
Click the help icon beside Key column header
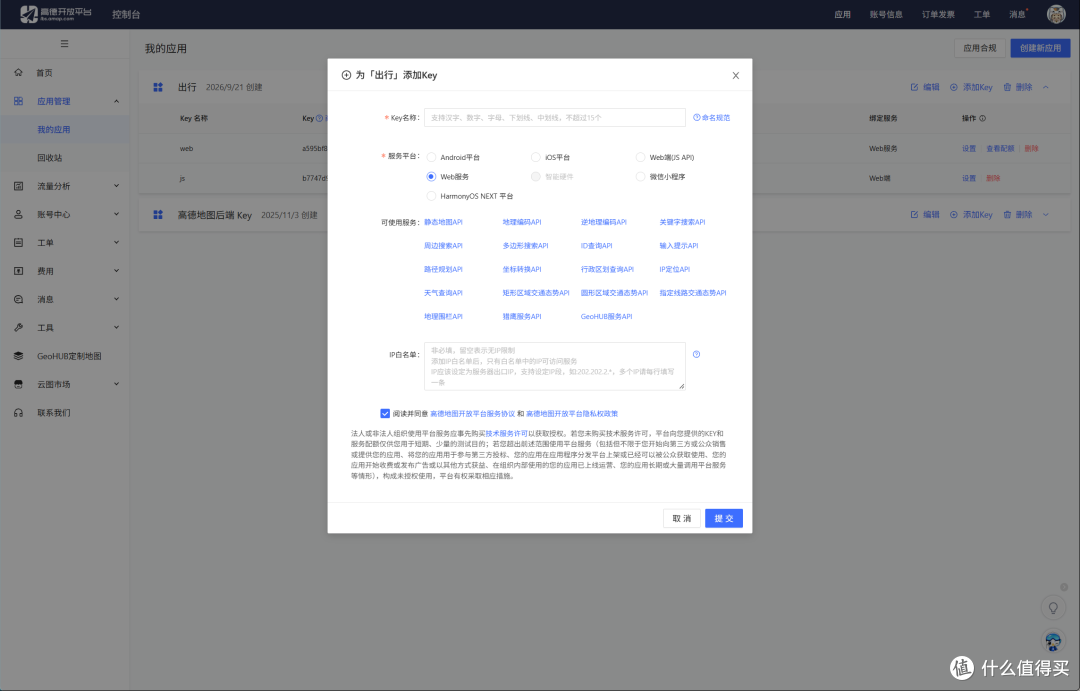pyautogui.click(x=319, y=118)
